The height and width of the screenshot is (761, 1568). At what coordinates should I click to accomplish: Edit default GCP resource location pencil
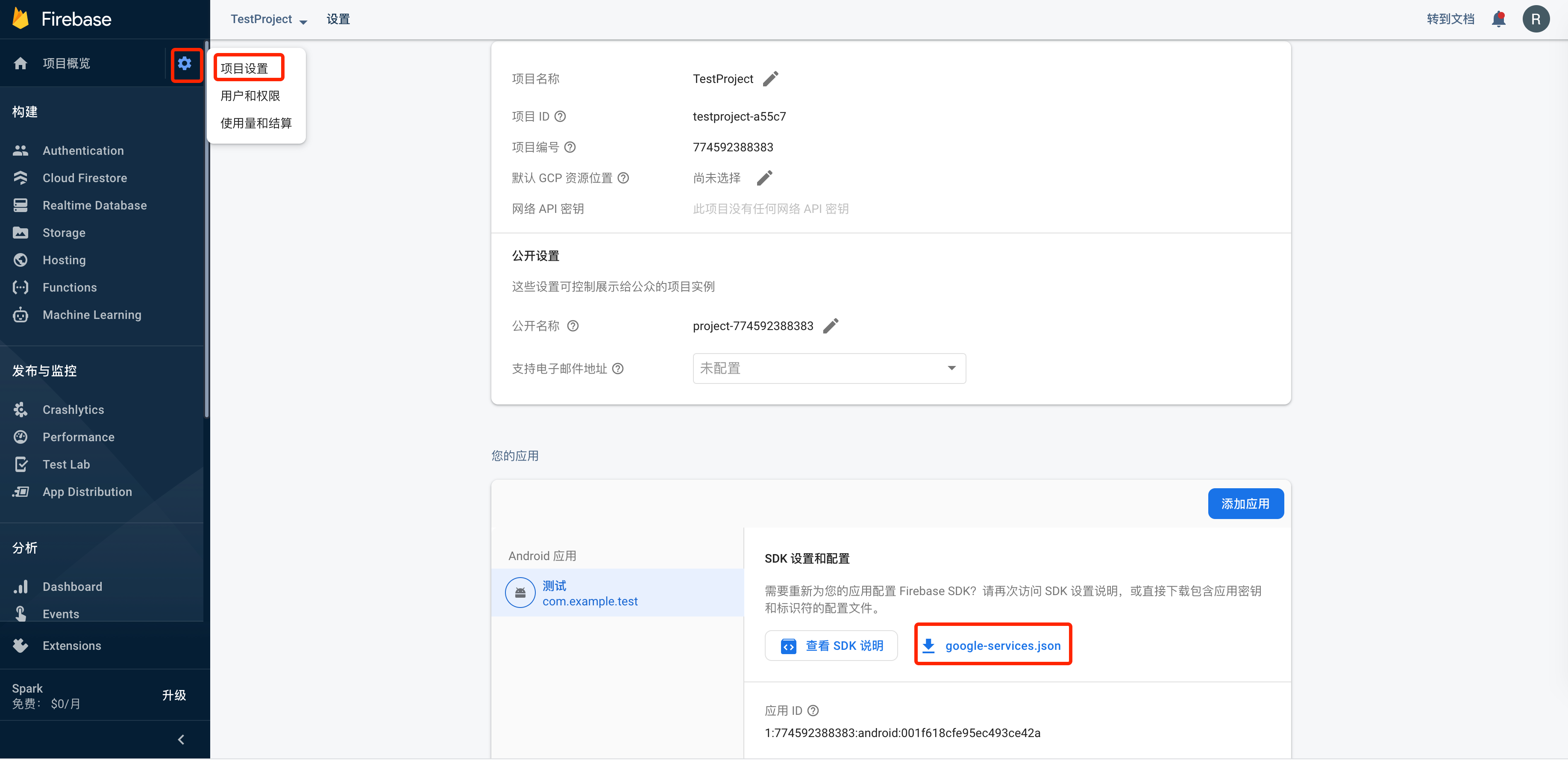point(764,178)
